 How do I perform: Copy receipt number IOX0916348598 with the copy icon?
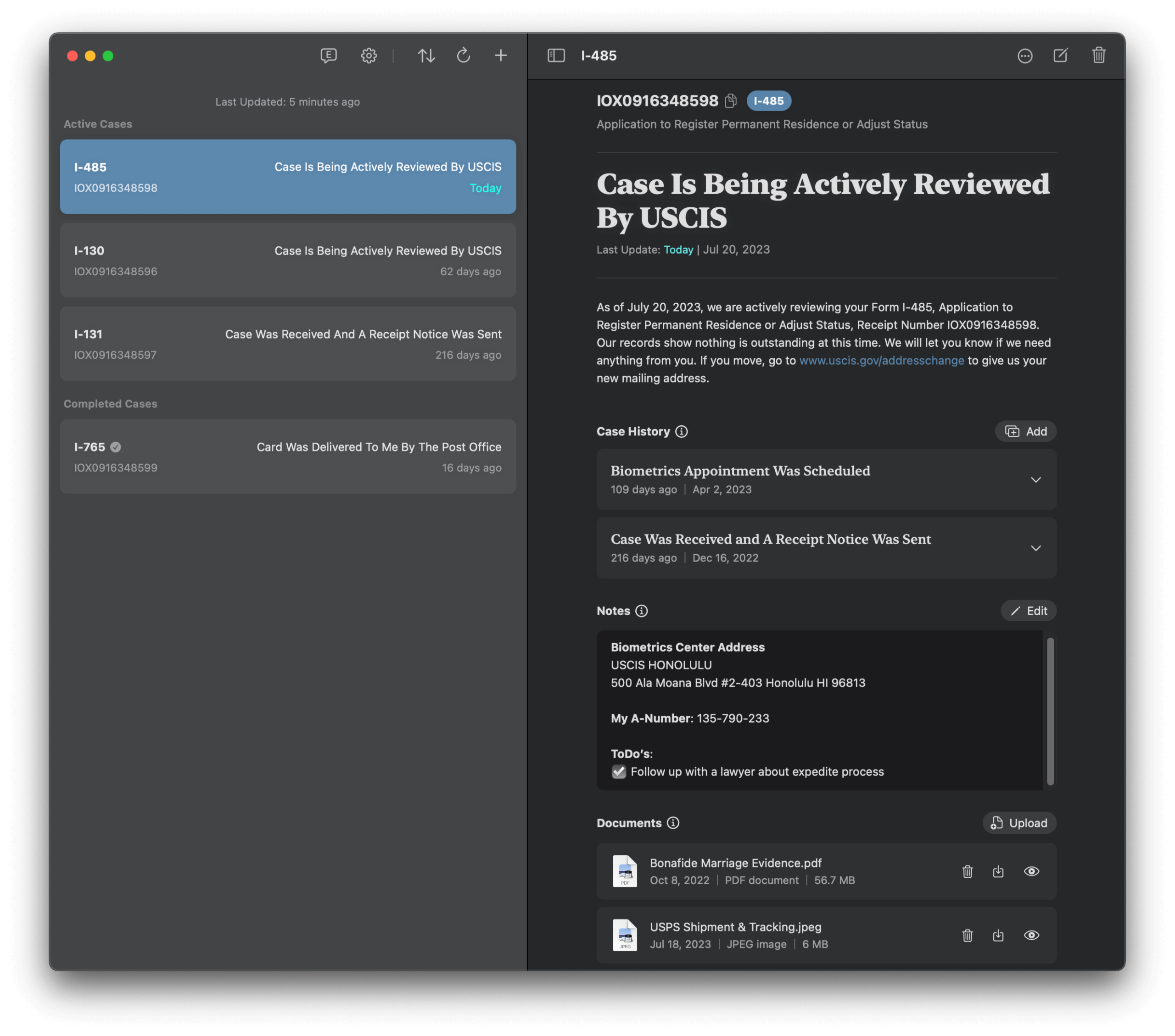(731, 101)
